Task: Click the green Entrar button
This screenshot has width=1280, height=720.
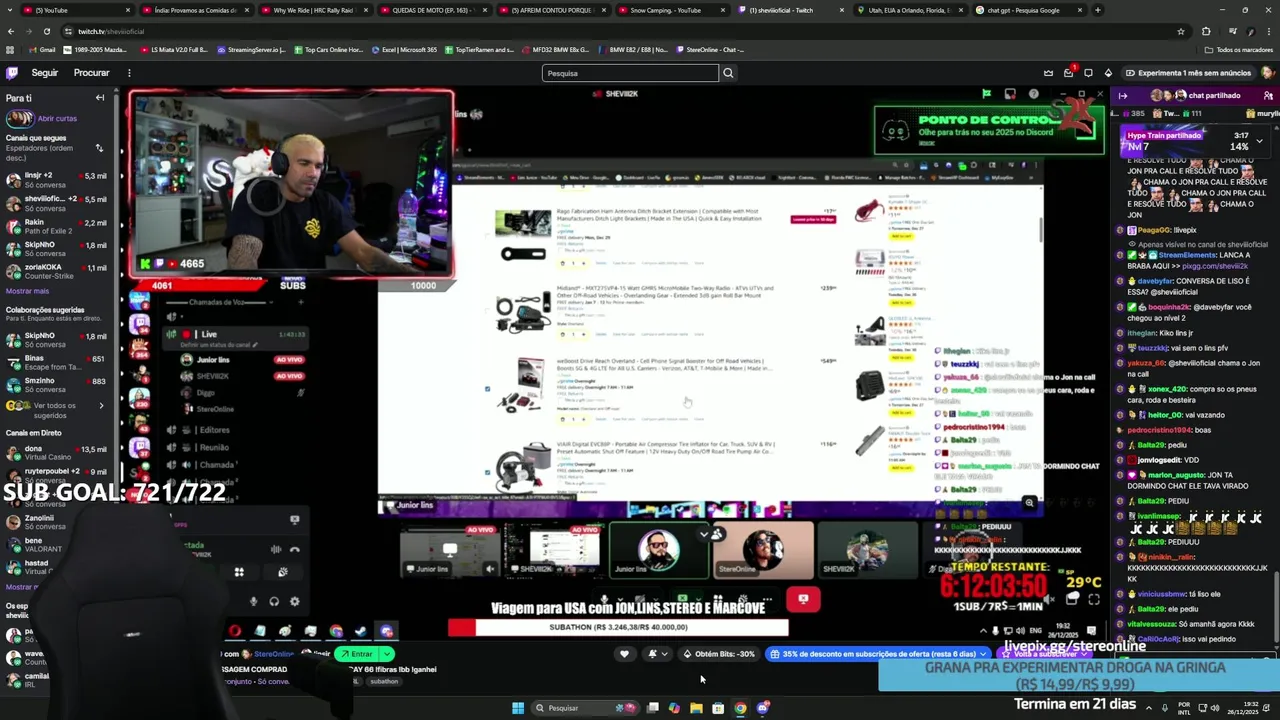Action: point(357,654)
